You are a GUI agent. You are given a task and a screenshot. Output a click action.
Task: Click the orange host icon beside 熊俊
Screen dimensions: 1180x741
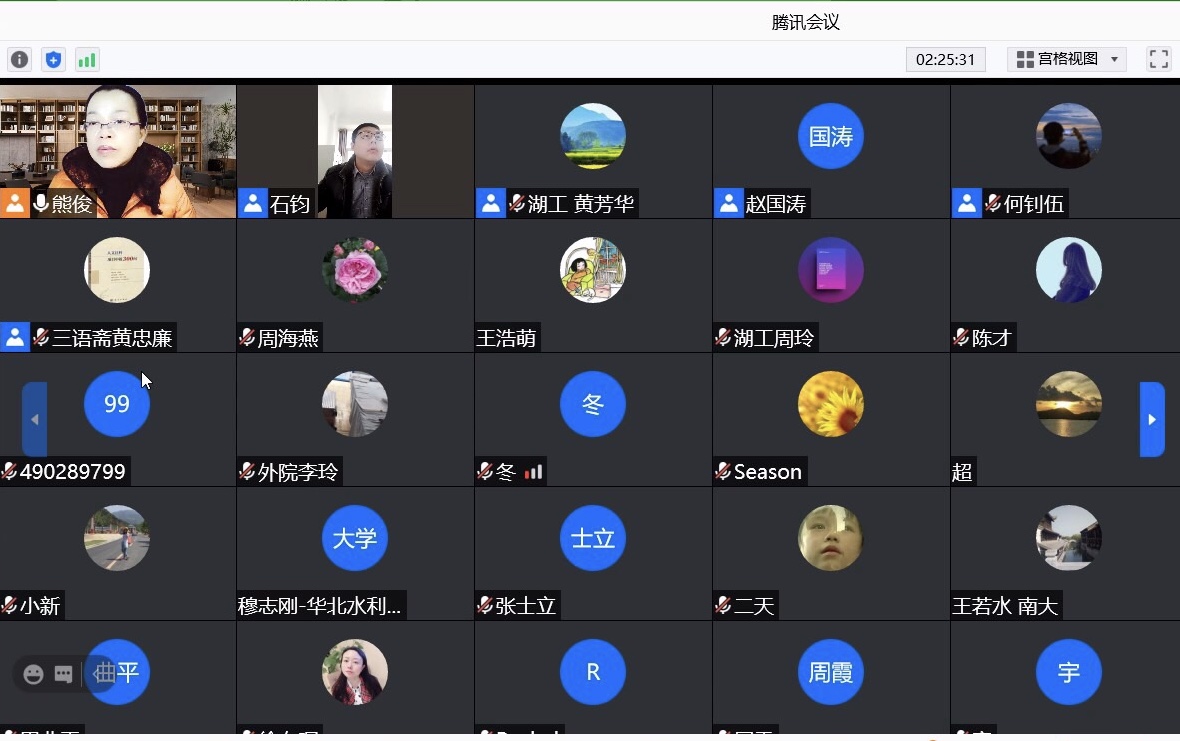pyautogui.click(x=15, y=203)
